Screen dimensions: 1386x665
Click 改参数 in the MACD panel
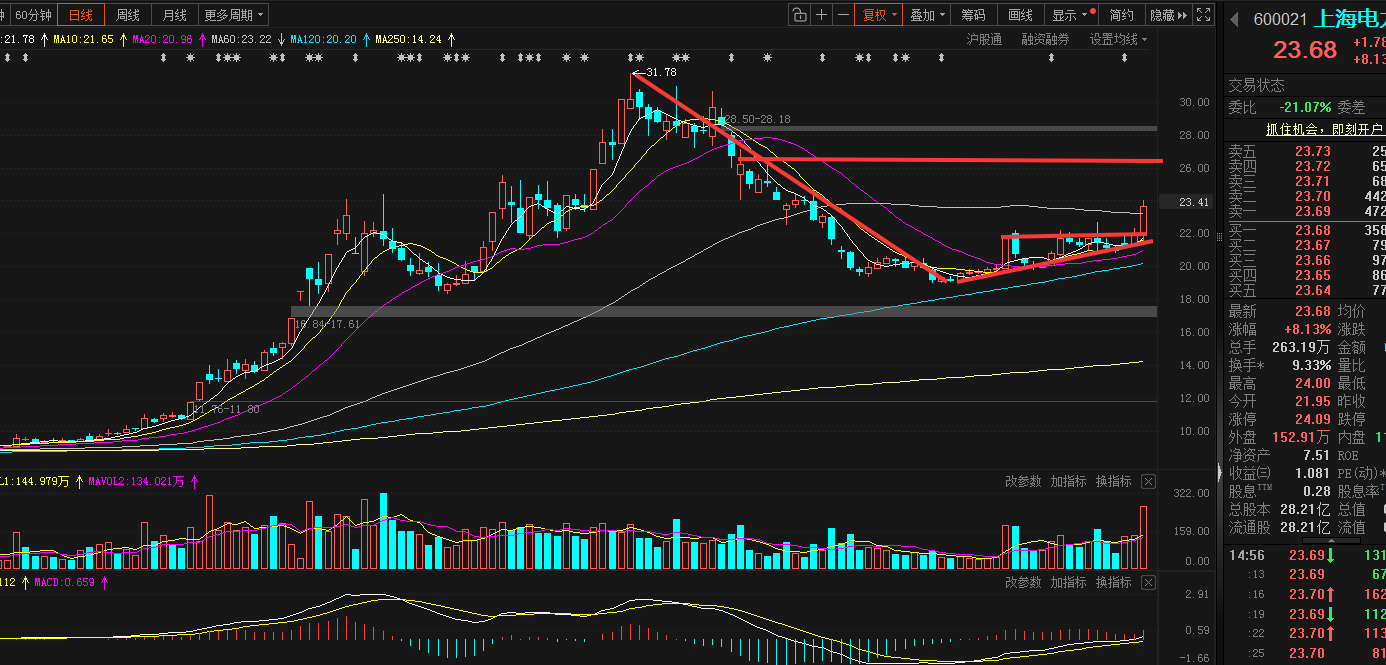[1024, 582]
